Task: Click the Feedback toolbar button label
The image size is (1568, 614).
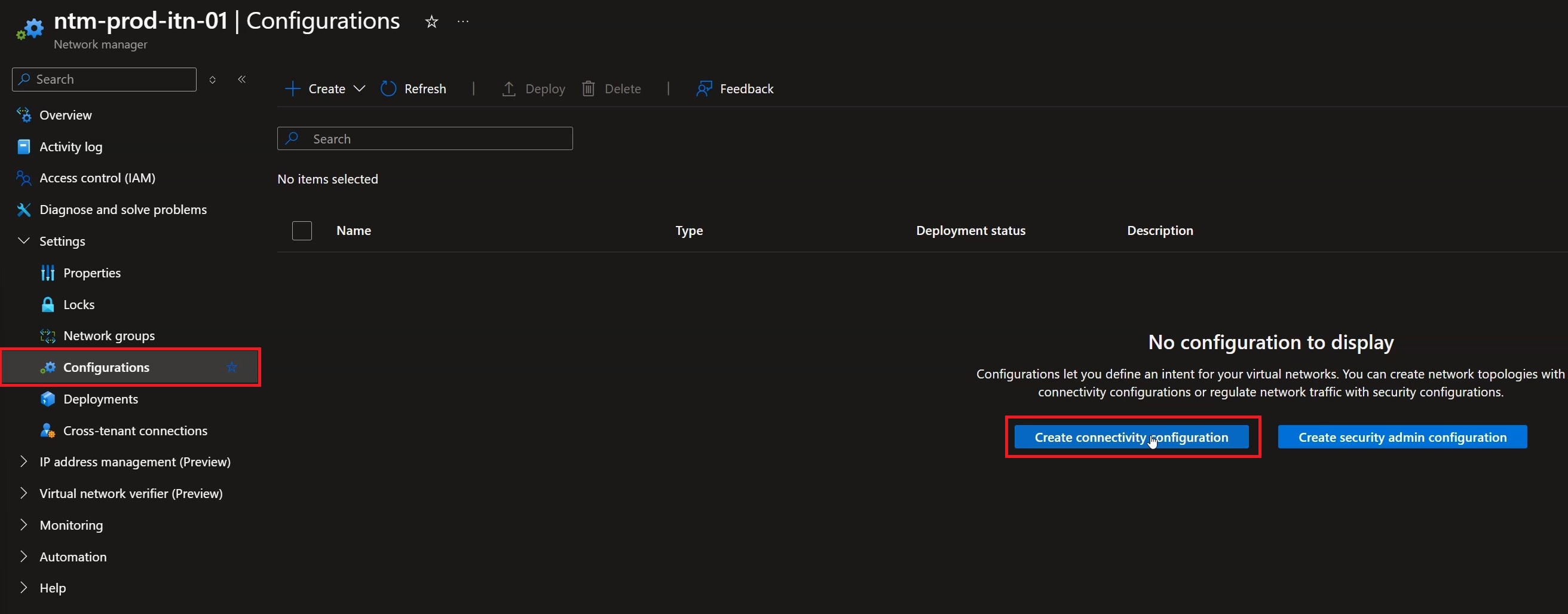Action: [x=746, y=89]
